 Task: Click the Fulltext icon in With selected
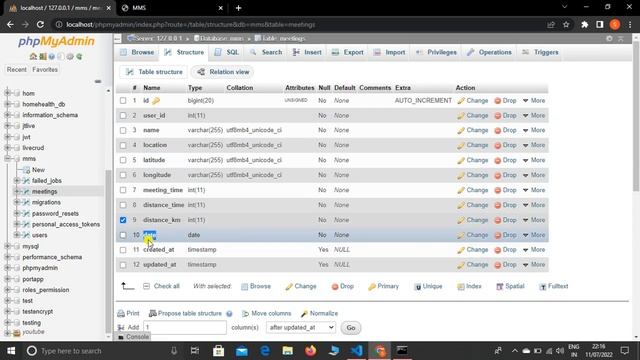pos(542,287)
